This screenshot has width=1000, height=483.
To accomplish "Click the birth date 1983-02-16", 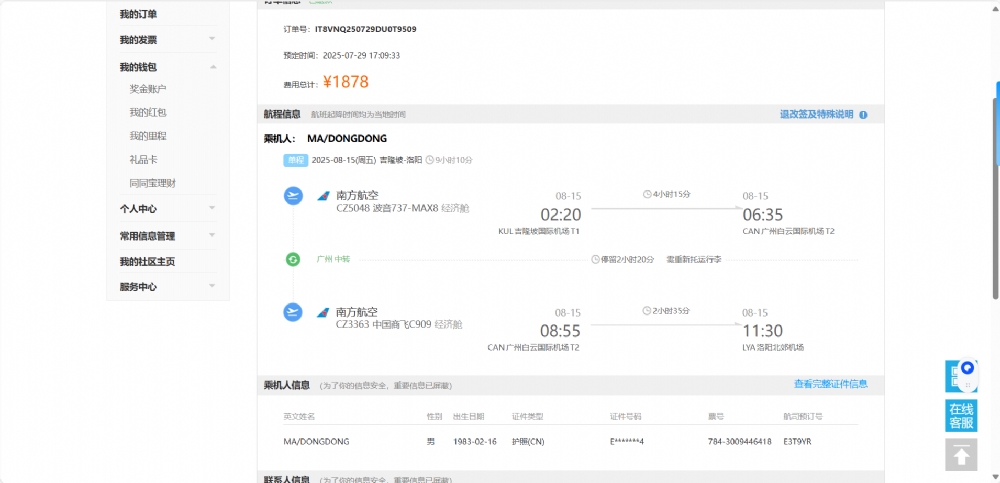I will click(474, 442).
